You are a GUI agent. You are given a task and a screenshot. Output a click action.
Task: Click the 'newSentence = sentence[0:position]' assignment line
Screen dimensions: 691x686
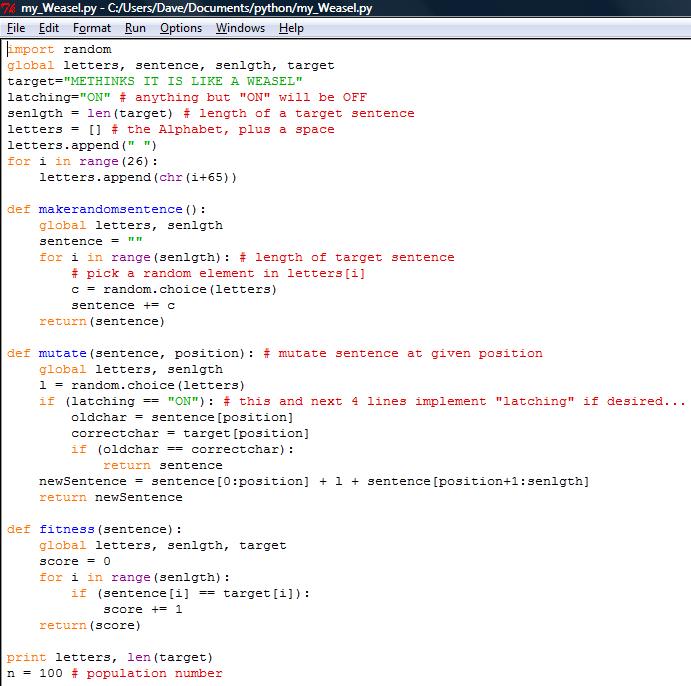point(314,482)
